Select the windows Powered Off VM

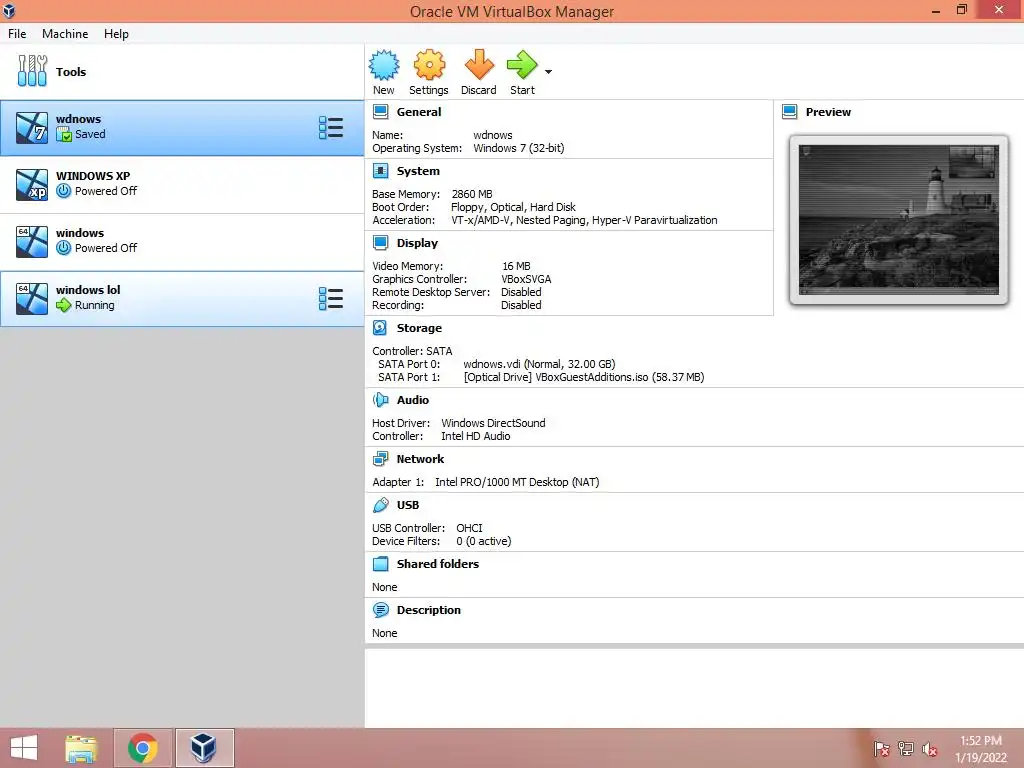[182, 242]
